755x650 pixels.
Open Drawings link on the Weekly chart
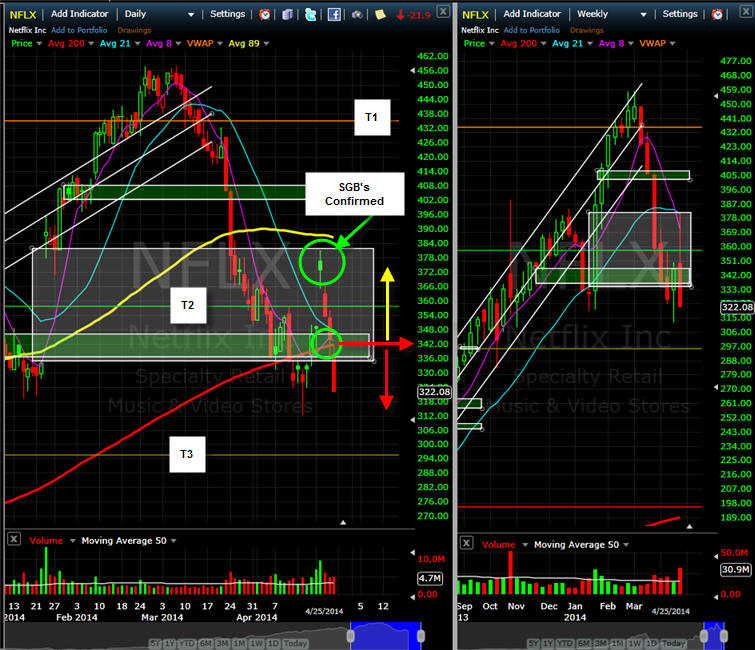pos(587,30)
